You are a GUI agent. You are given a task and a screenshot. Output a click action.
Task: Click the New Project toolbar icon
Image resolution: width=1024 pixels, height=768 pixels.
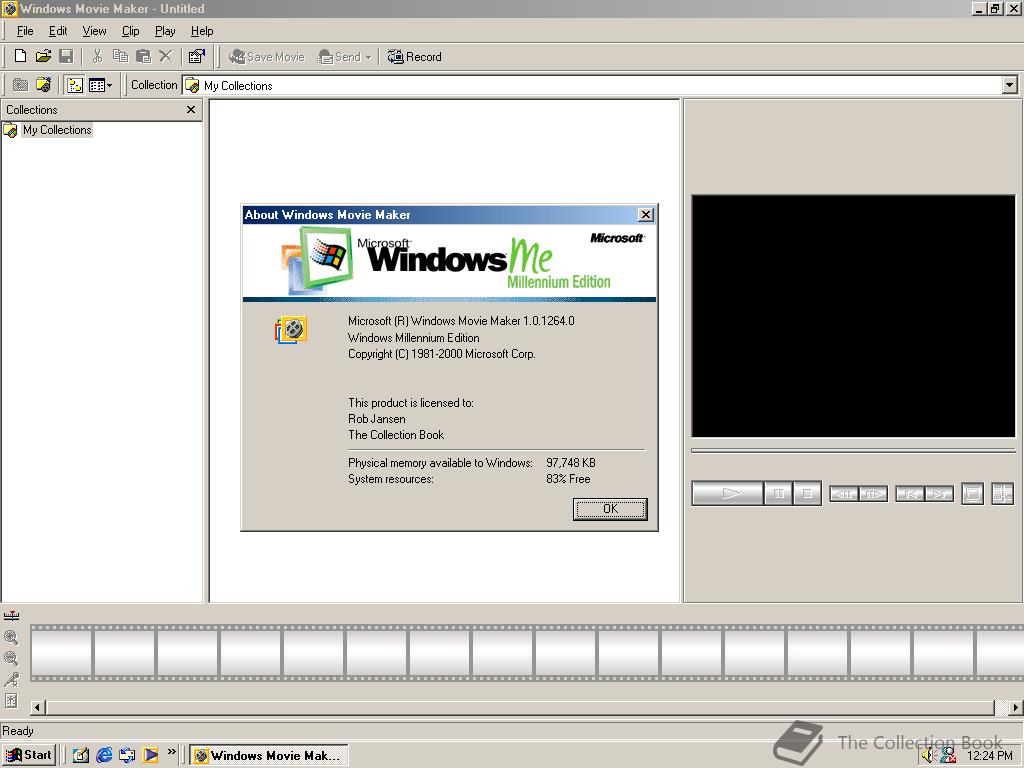(x=20, y=56)
